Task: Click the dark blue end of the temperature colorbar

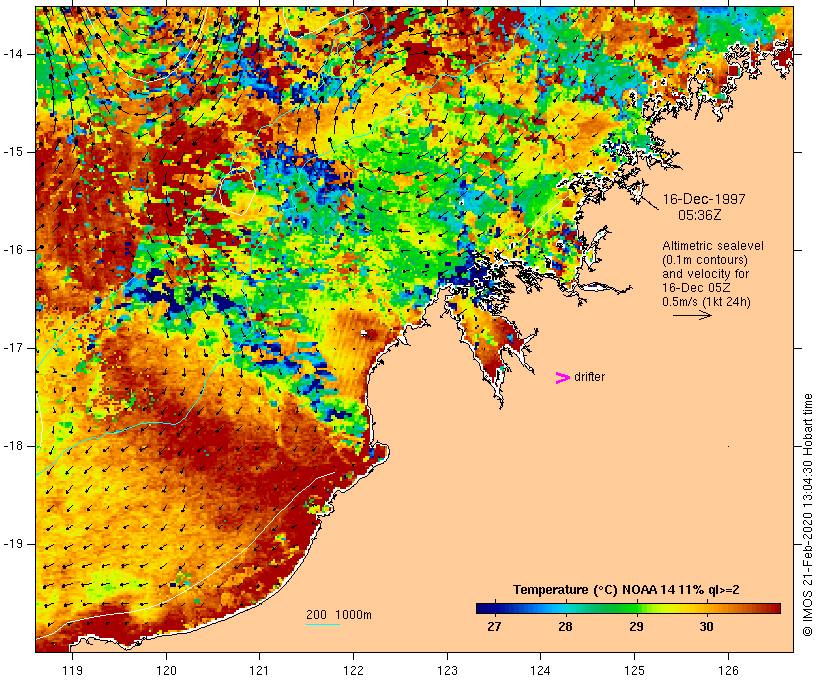Action: pyautogui.click(x=484, y=608)
